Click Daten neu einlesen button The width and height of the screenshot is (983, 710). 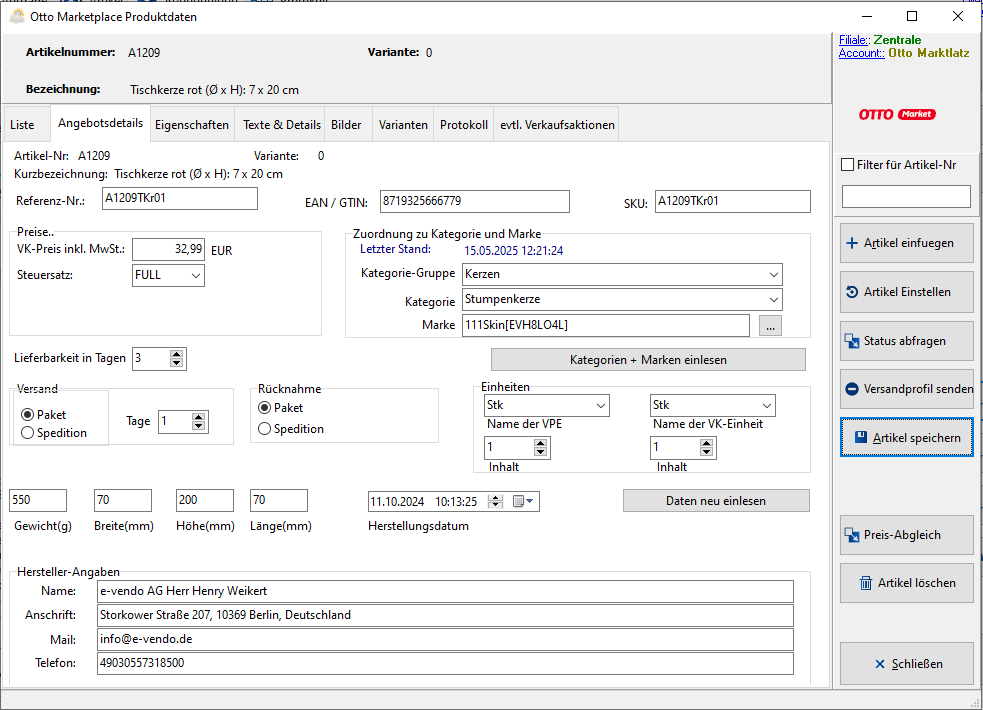click(716, 501)
